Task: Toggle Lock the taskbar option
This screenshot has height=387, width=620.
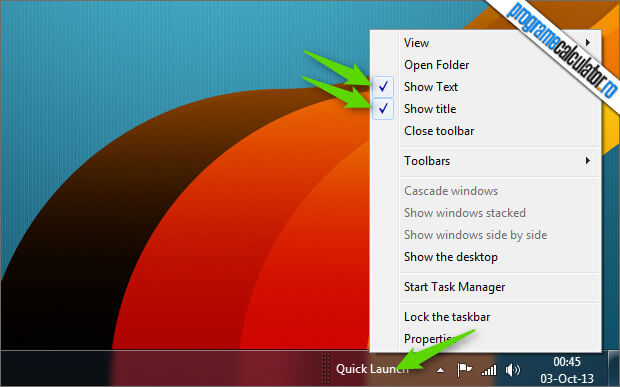Action: [447, 317]
